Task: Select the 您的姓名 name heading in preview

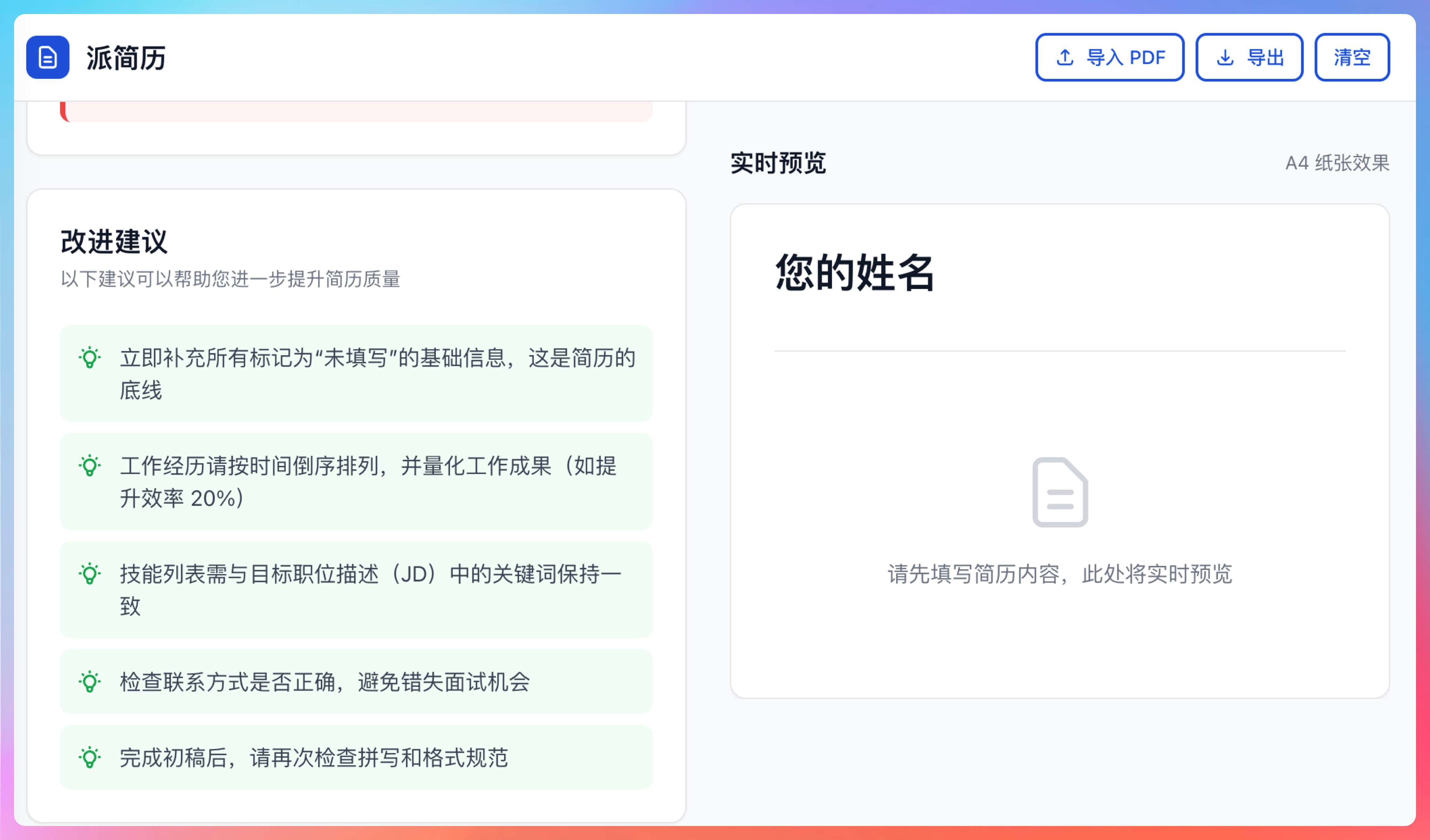Action: click(854, 273)
